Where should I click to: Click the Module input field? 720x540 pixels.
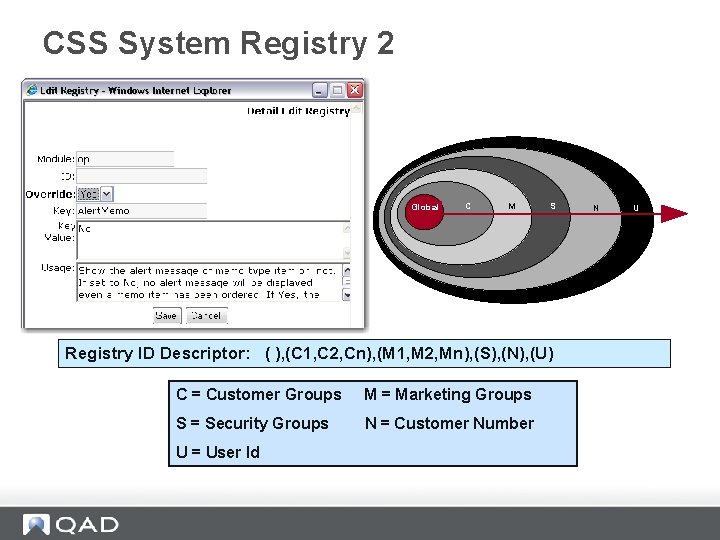[125, 159]
